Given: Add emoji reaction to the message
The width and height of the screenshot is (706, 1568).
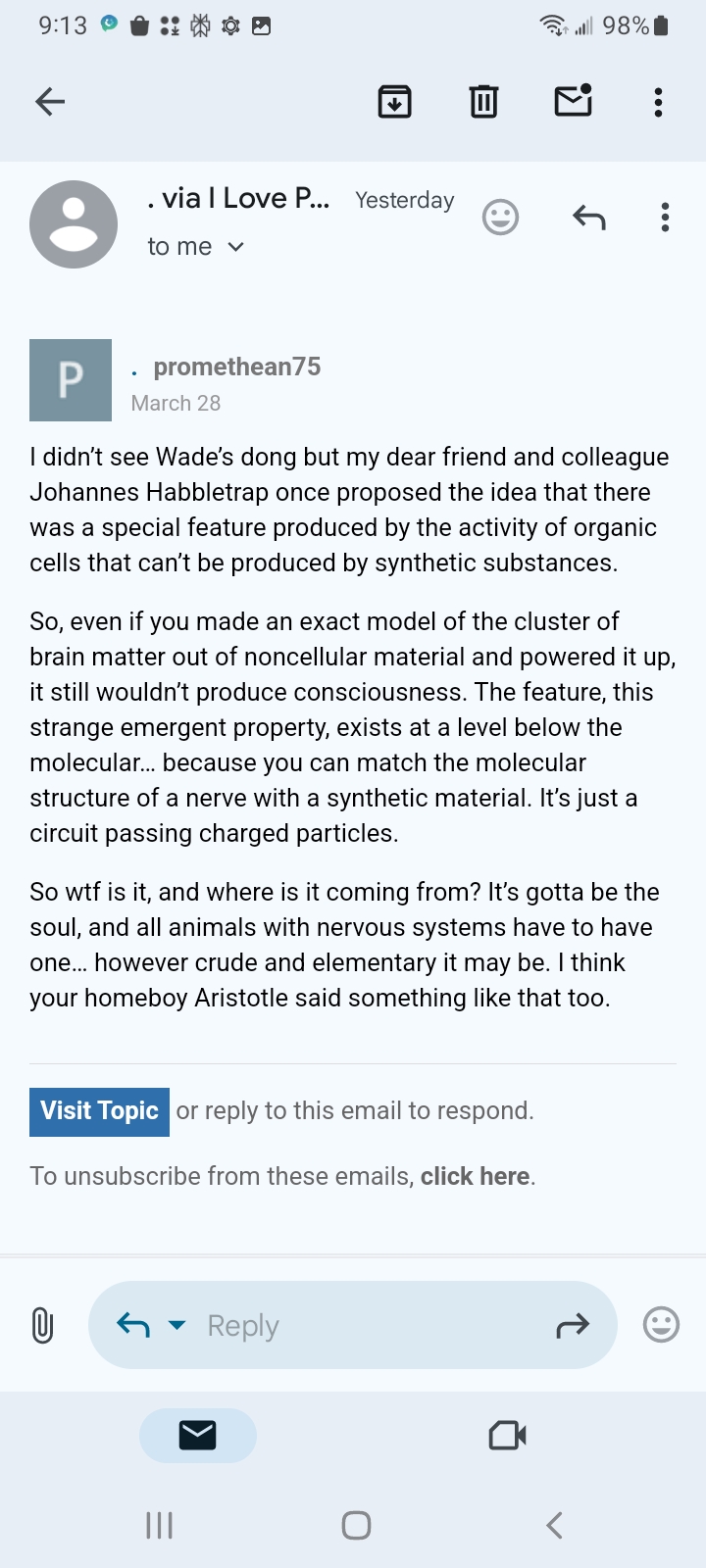Looking at the screenshot, I should (x=500, y=217).
